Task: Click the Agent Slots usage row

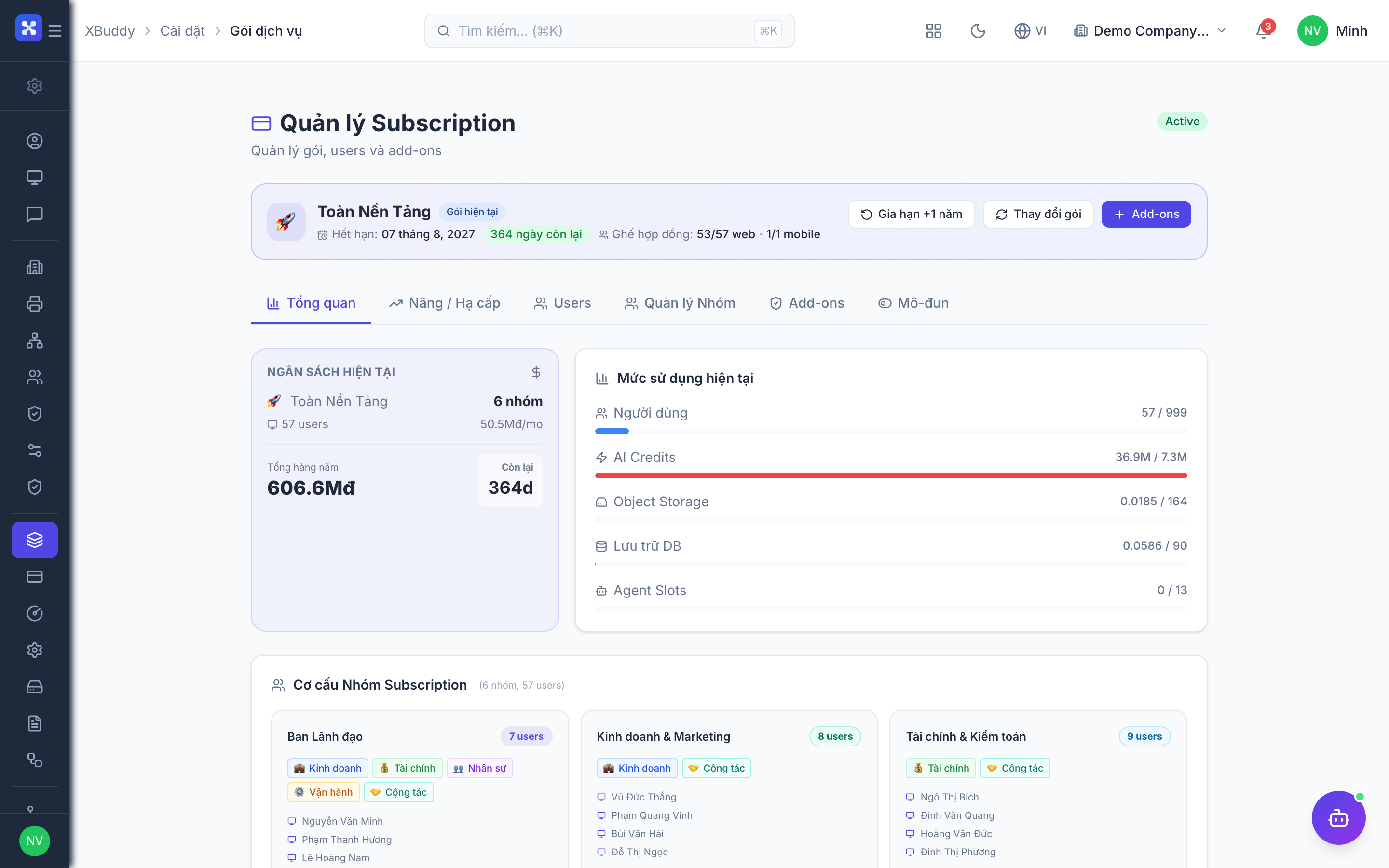Action: pyautogui.click(x=891, y=597)
